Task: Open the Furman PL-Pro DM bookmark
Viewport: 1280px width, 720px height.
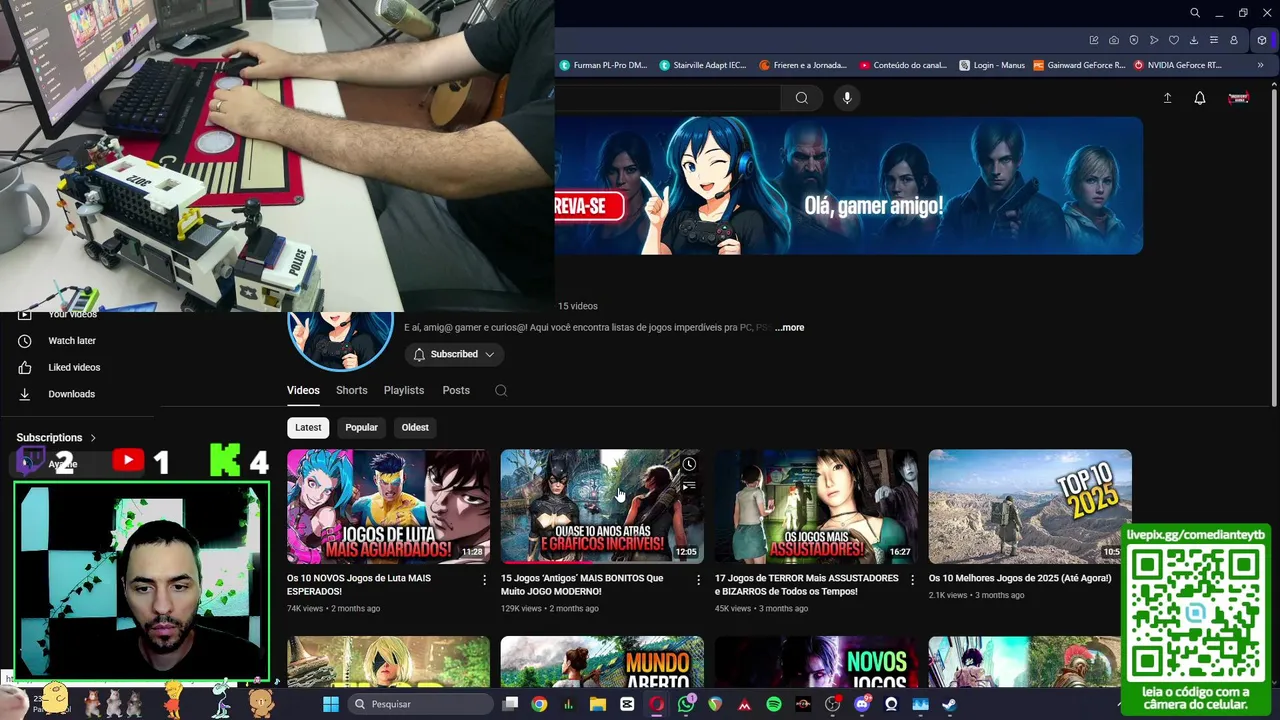Action: coord(603,65)
